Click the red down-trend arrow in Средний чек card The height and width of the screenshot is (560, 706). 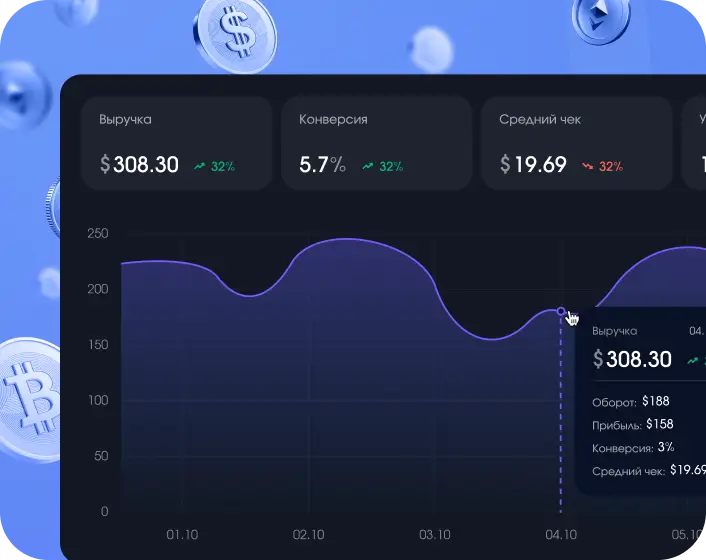(x=587, y=167)
